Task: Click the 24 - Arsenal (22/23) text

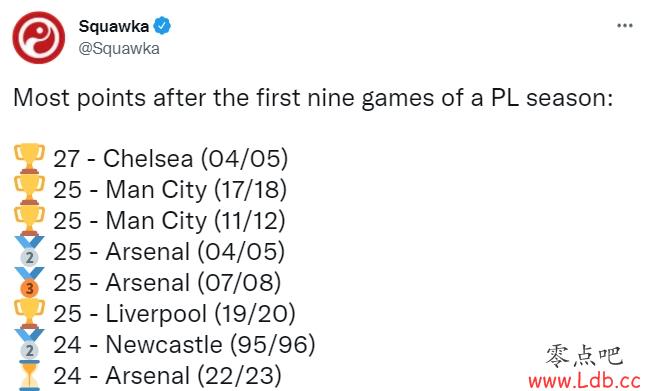Action: (x=167, y=376)
